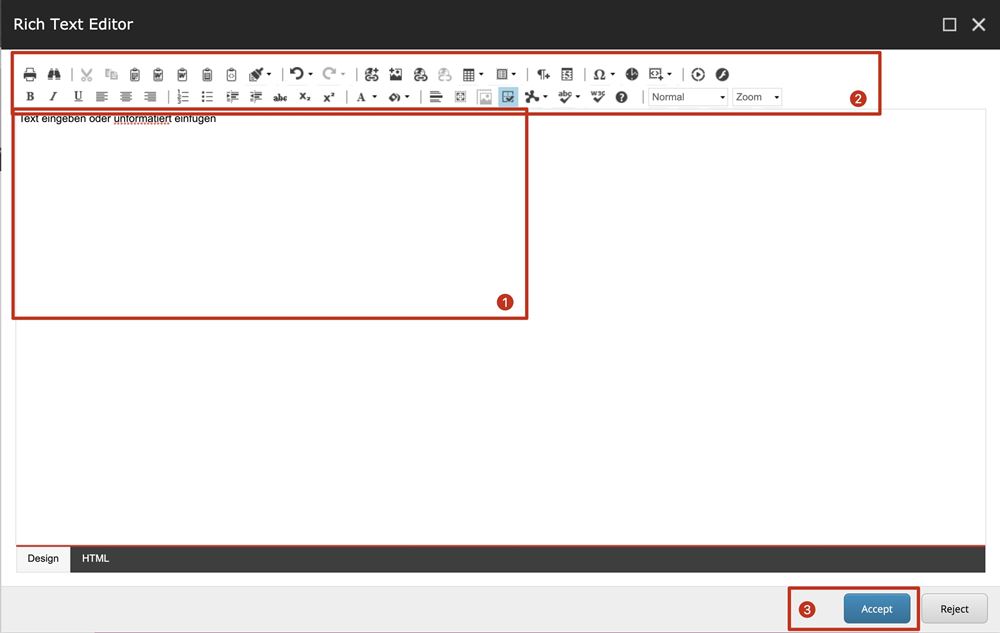1000x633 pixels.
Task: Toggle italic formatting
Action: tap(54, 97)
